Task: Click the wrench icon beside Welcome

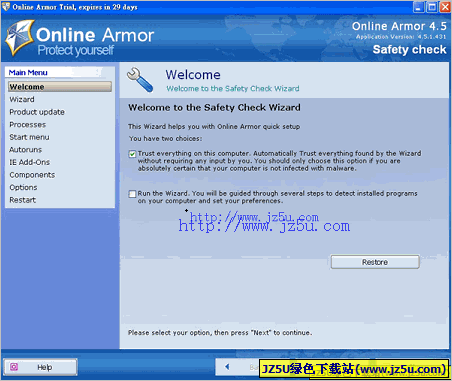Action: [140, 80]
